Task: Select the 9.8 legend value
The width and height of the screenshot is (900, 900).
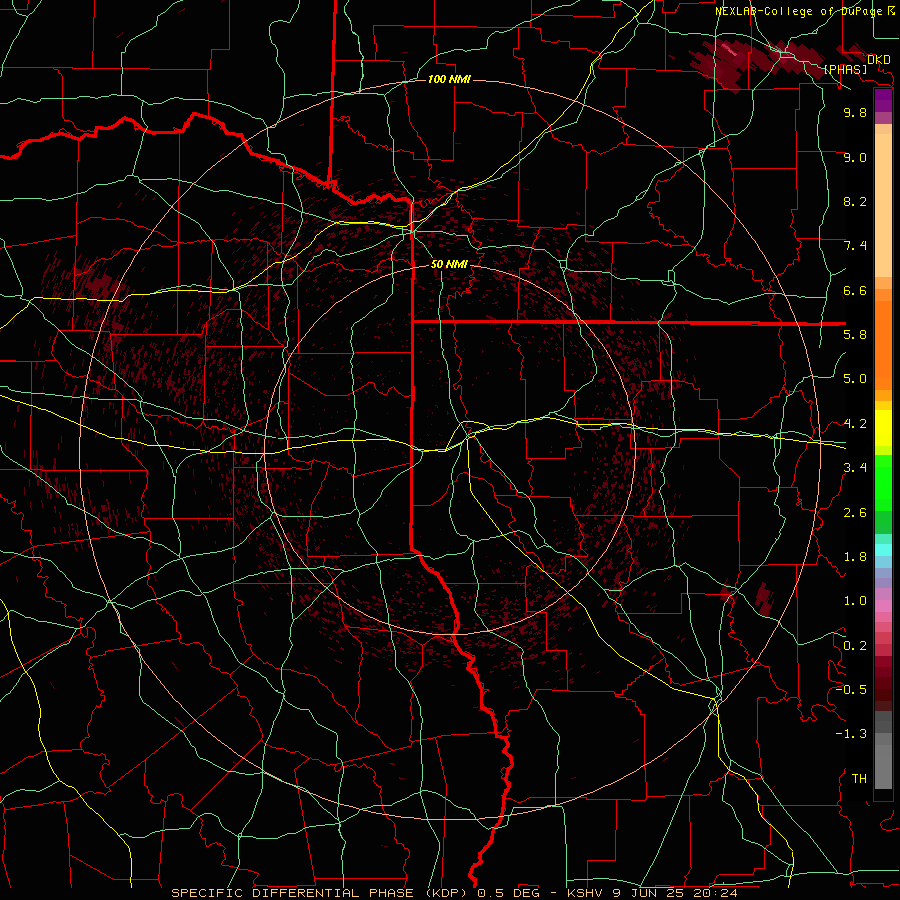Action: tap(855, 112)
